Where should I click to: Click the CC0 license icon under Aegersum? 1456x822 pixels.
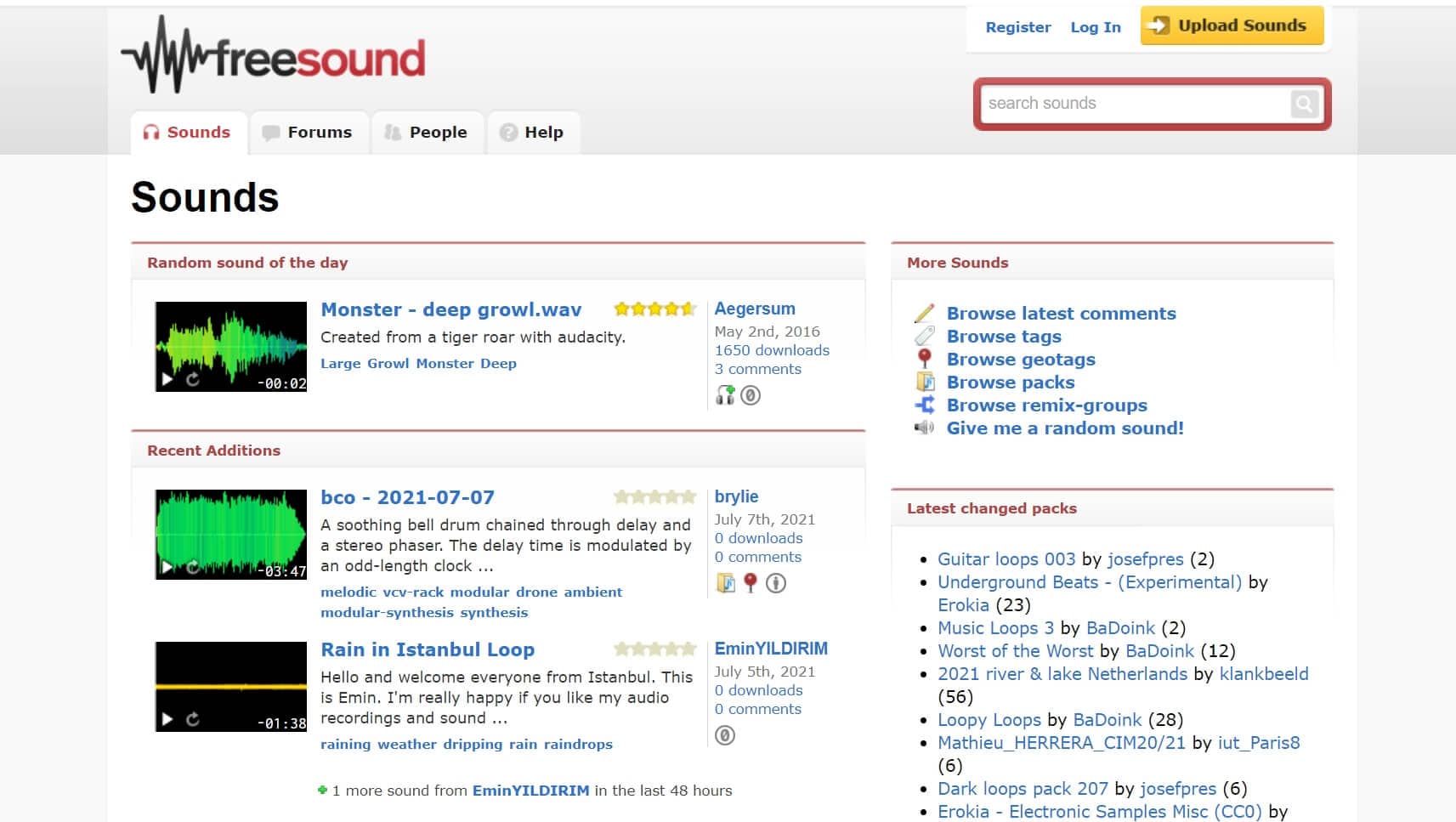coord(751,395)
